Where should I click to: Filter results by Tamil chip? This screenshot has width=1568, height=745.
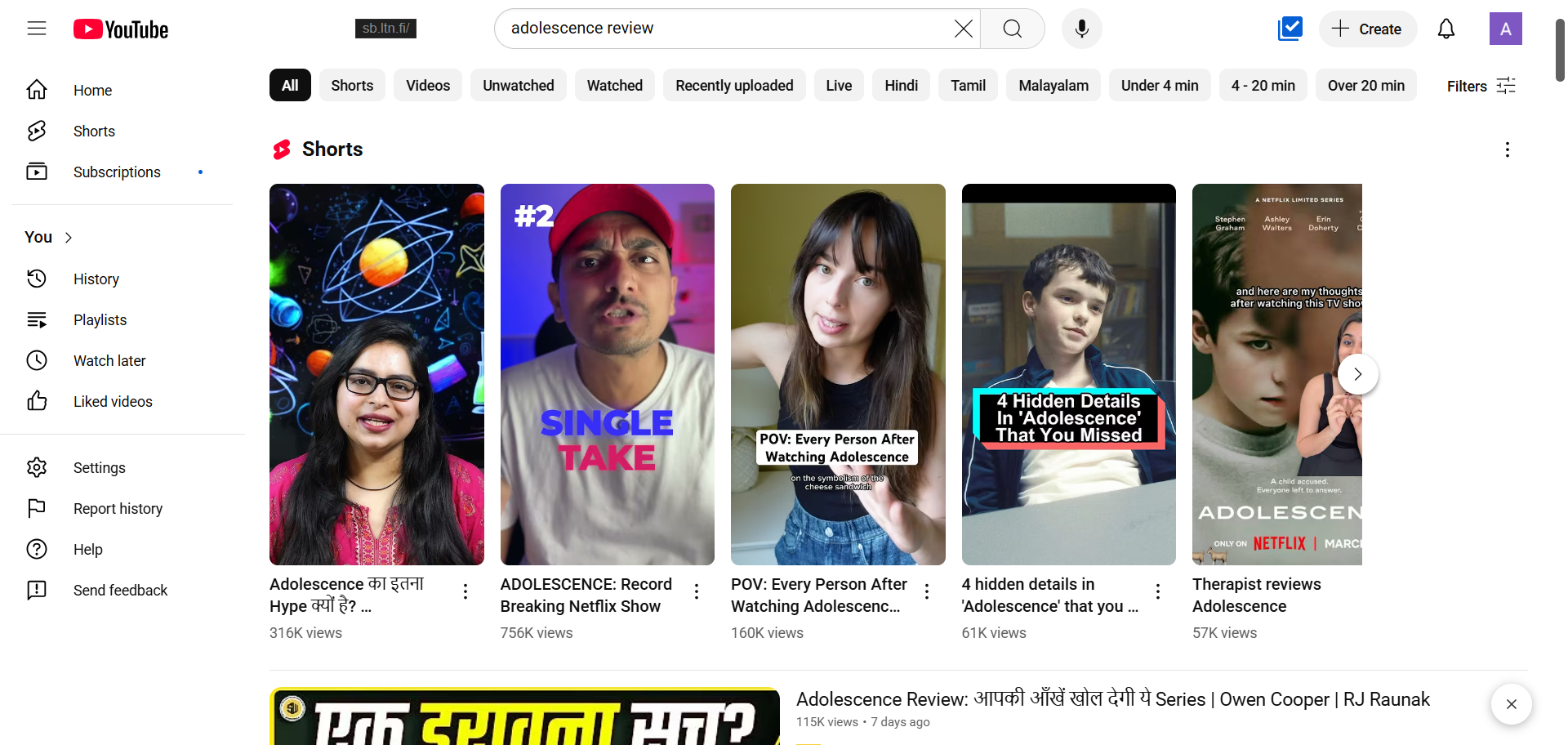click(969, 86)
